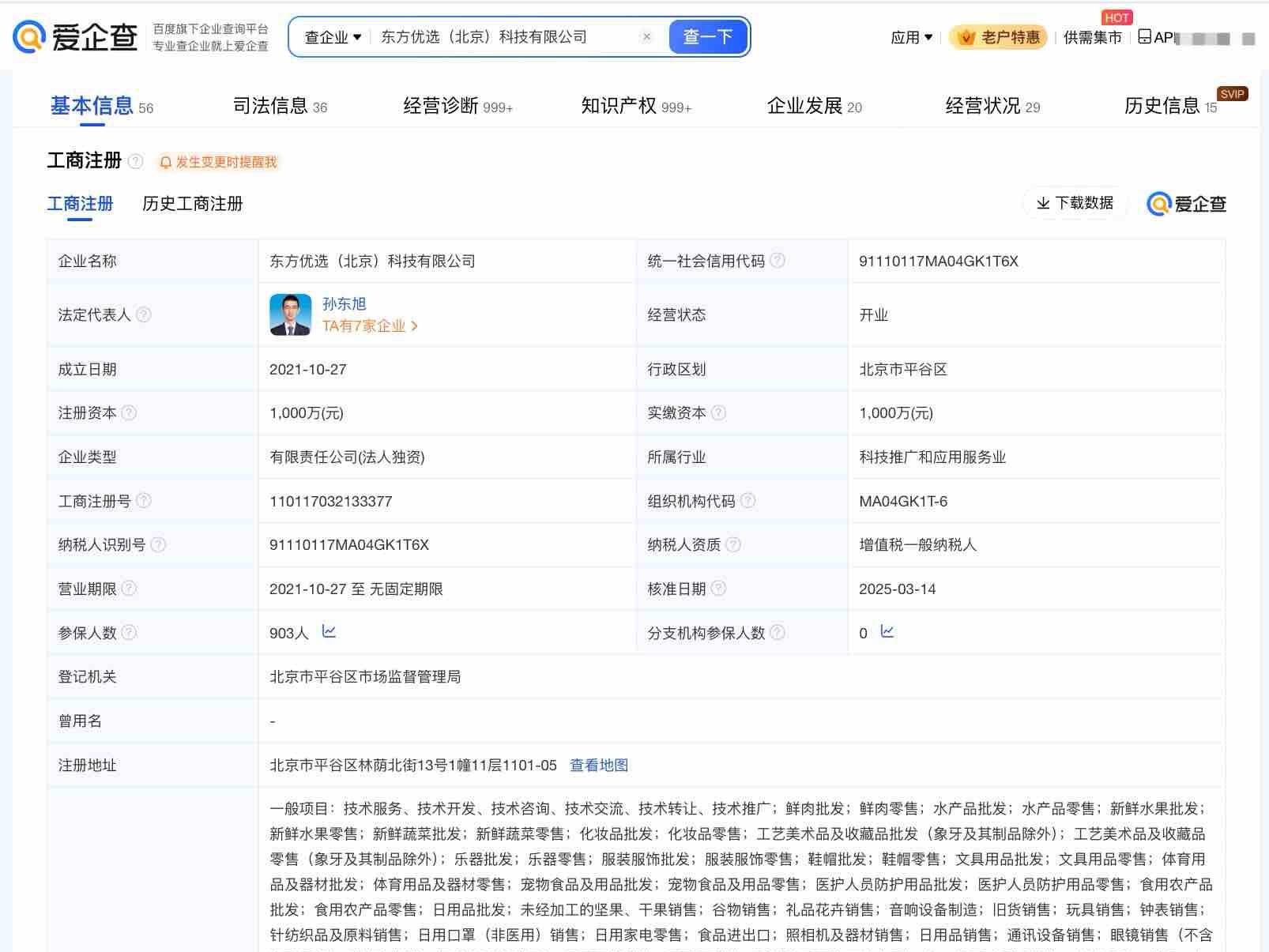The width and height of the screenshot is (1269, 952).
Task: Click the help icon next to 注册资本
Action: [x=129, y=413]
